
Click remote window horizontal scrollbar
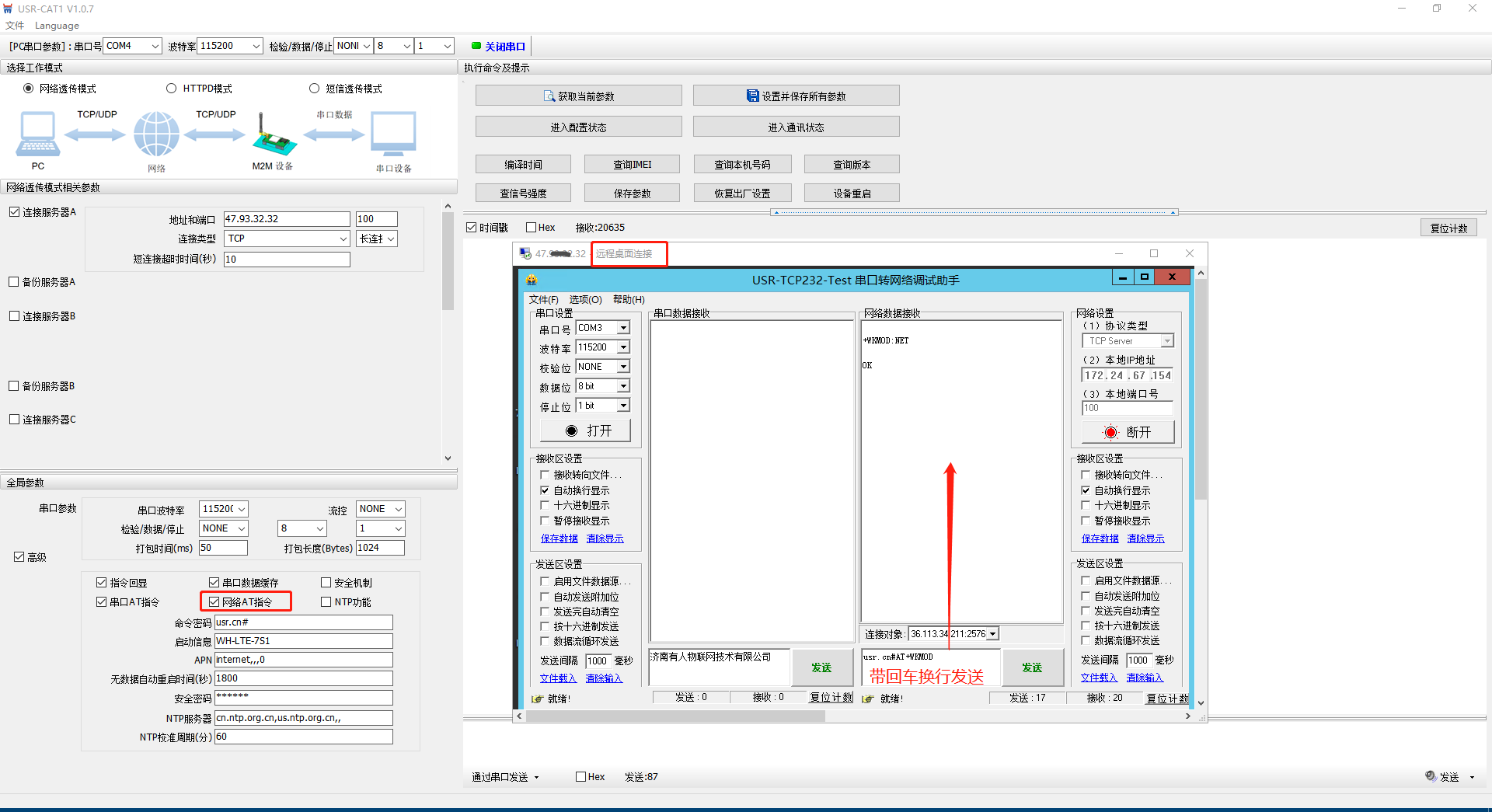click(x=675, y=716)
